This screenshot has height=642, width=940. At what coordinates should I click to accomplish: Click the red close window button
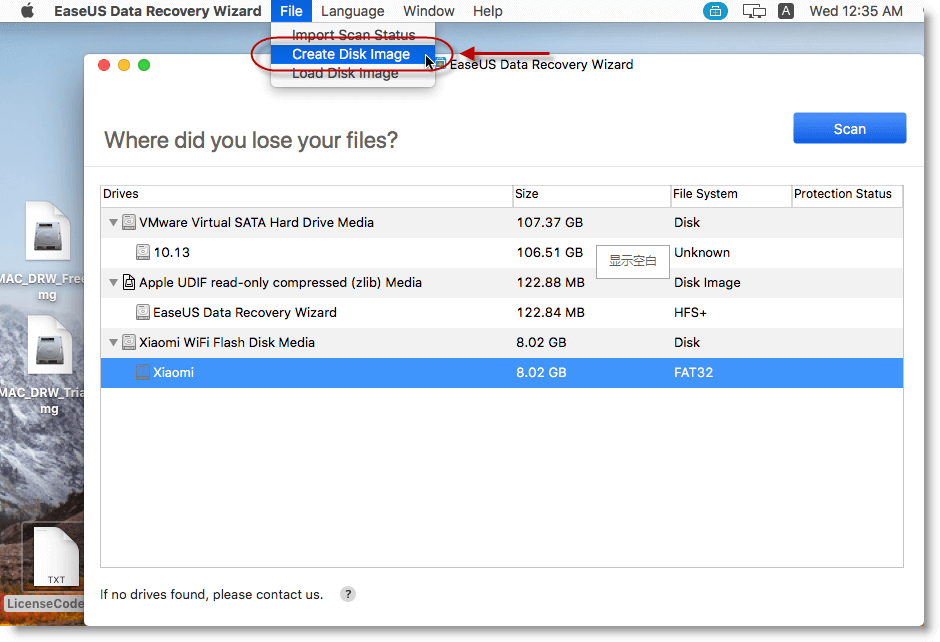[104, 65]
